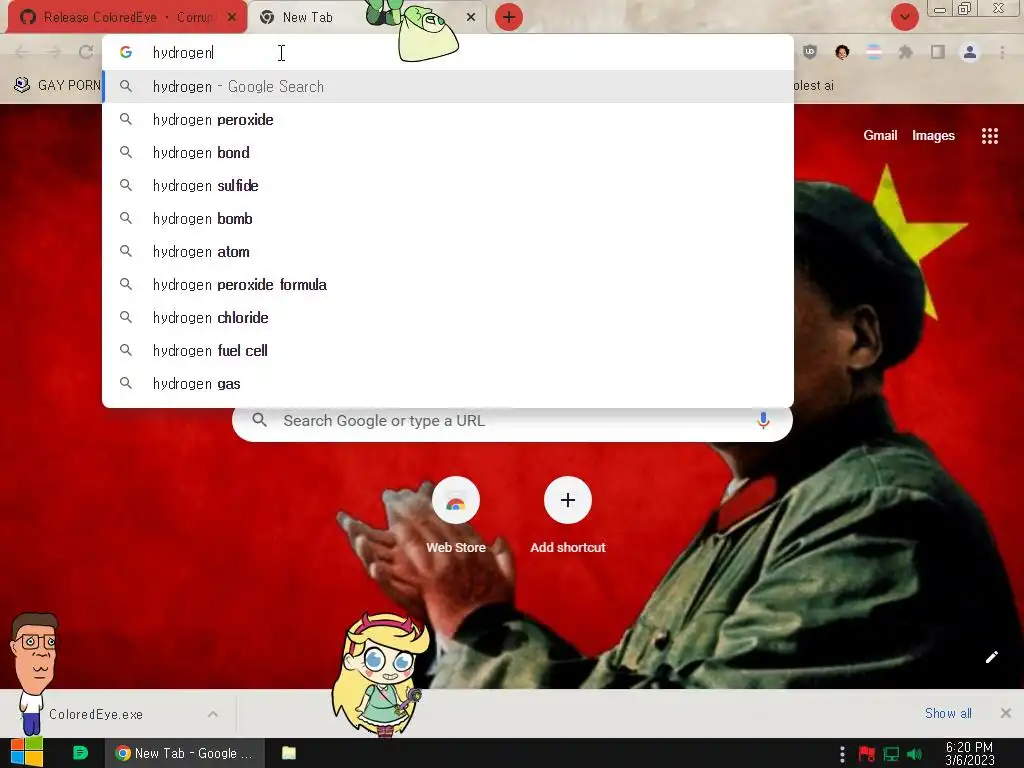Open File Explorer from the taskbar
The width and height of the screenshot is (1024, 768).
[x=289, y=753]
